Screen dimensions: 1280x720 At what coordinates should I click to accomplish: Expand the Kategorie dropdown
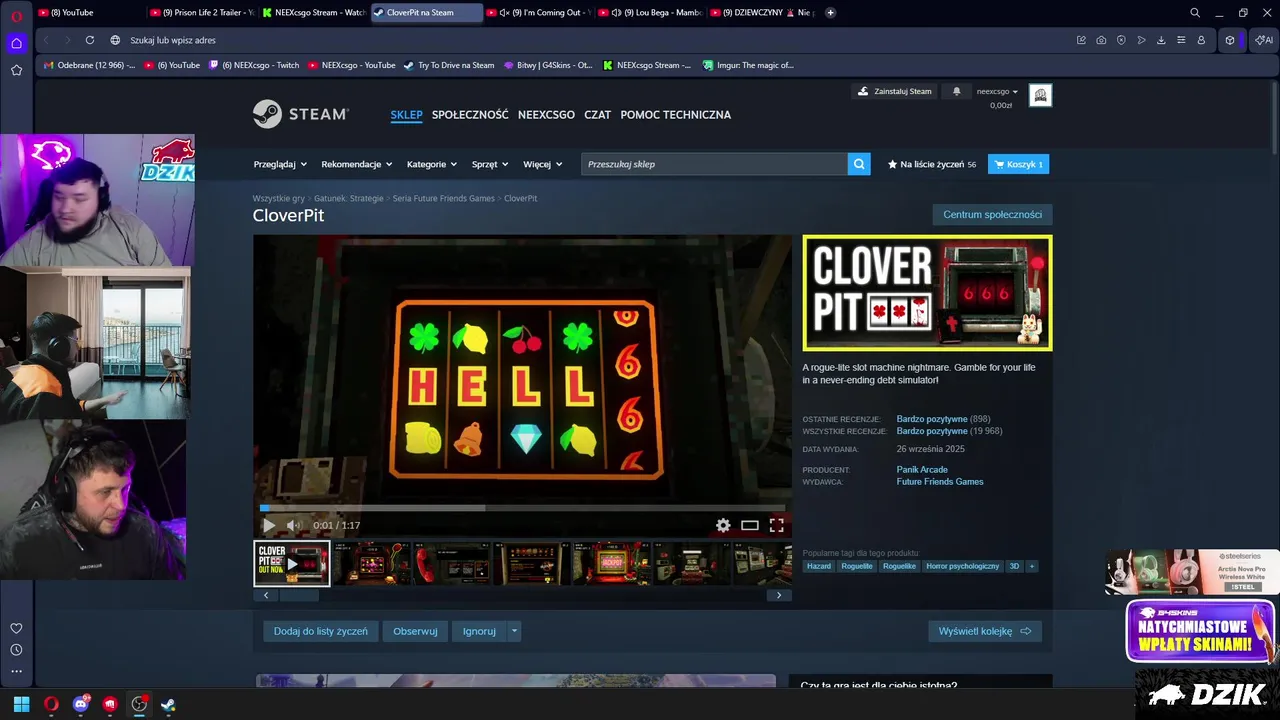point(432,164)
